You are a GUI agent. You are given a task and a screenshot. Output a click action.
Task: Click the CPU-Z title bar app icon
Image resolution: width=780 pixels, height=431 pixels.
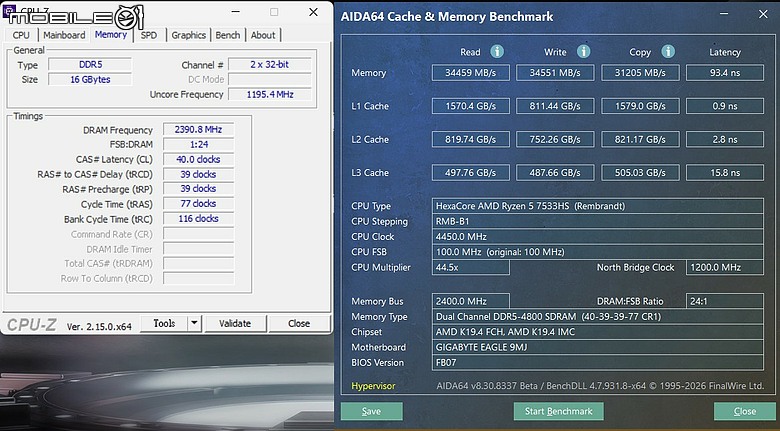pos(9,10)
